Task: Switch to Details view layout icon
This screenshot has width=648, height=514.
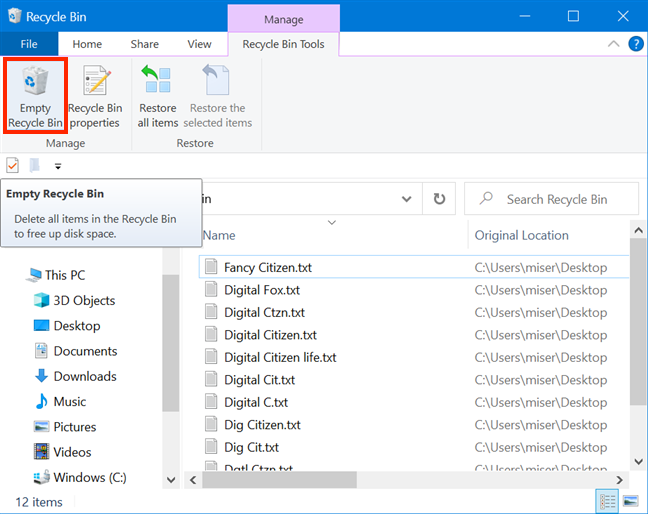Action: point(607,502)
